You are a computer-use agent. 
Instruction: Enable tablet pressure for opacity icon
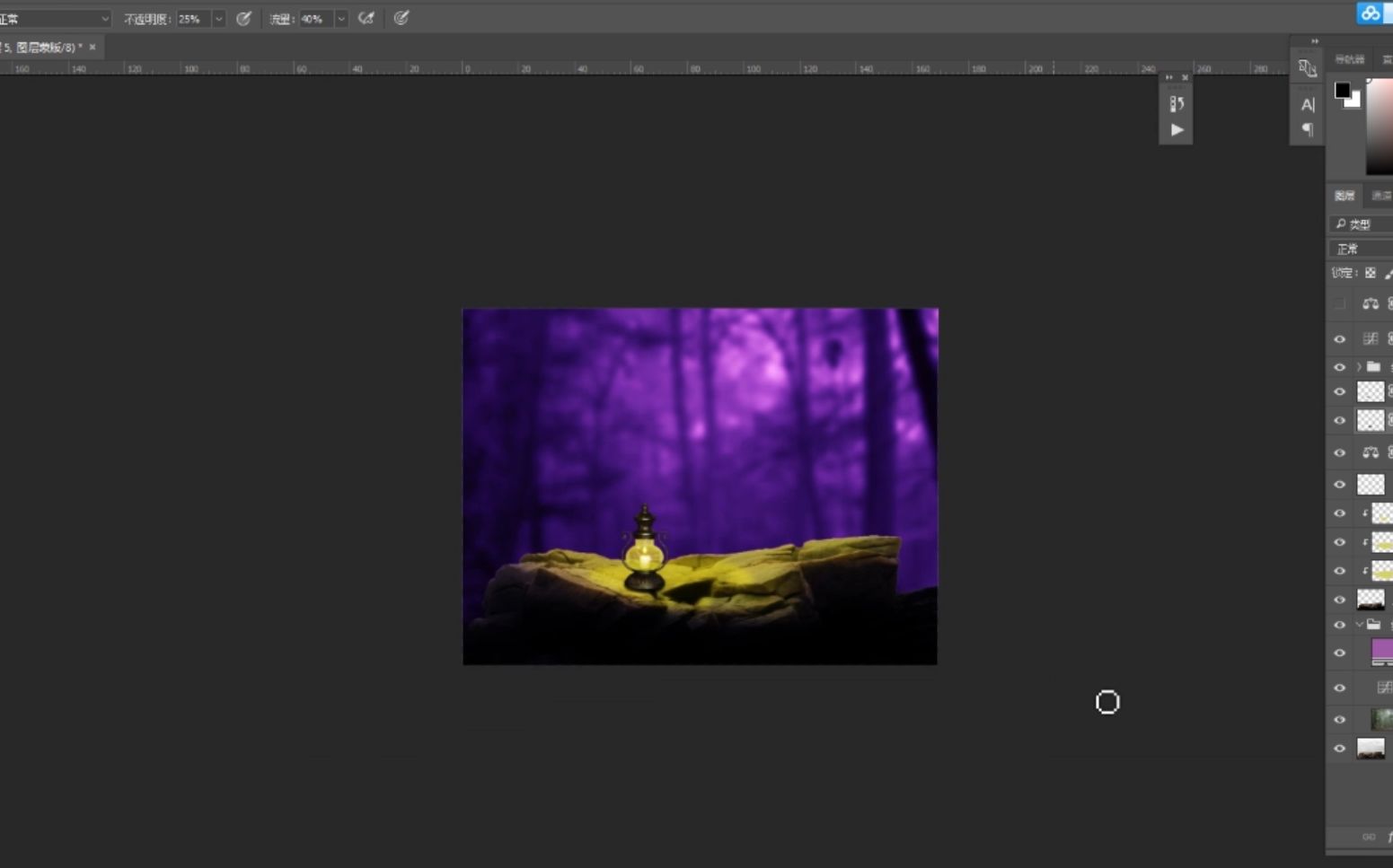coord(243,17)
